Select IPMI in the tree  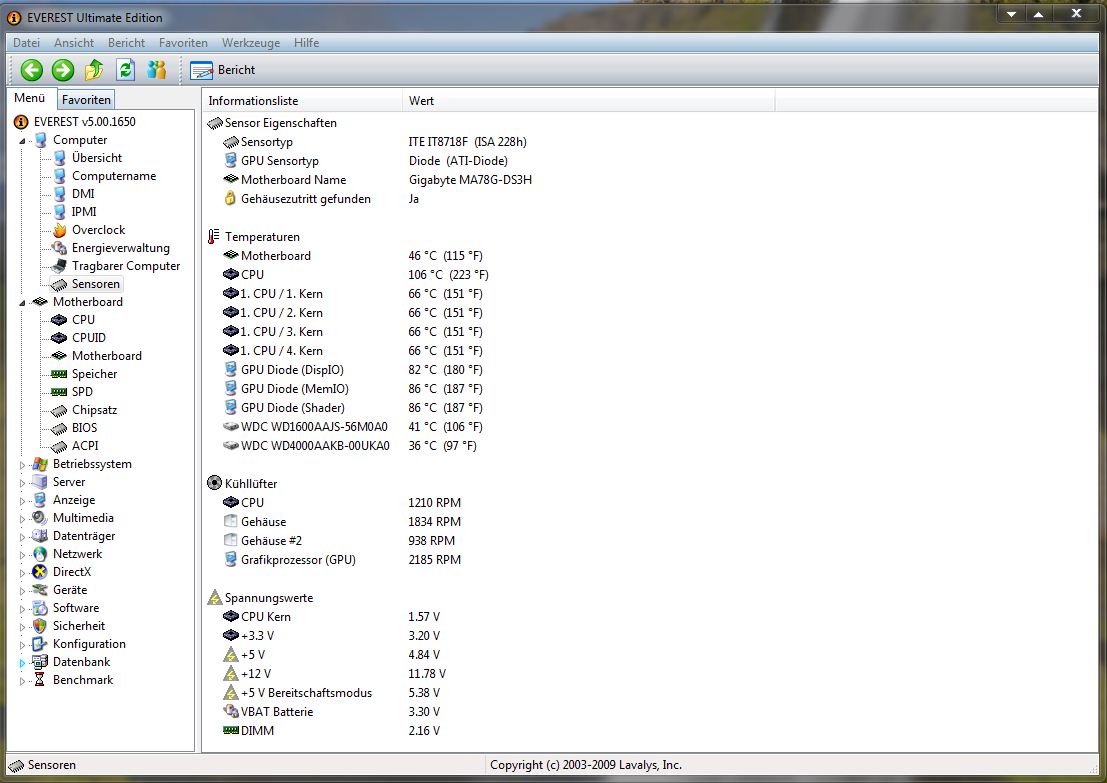pos(84,212)
